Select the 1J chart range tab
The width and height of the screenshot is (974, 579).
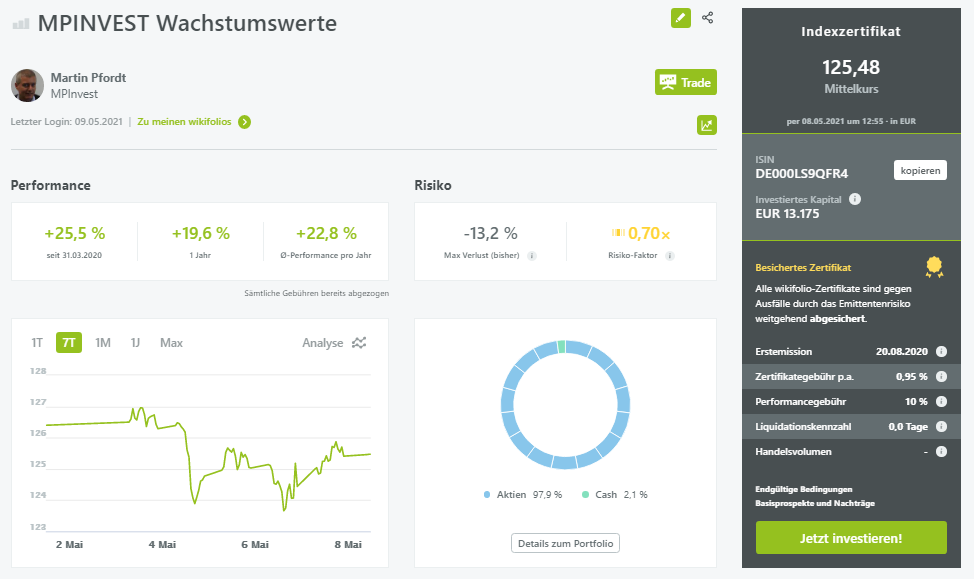(135, 343)
